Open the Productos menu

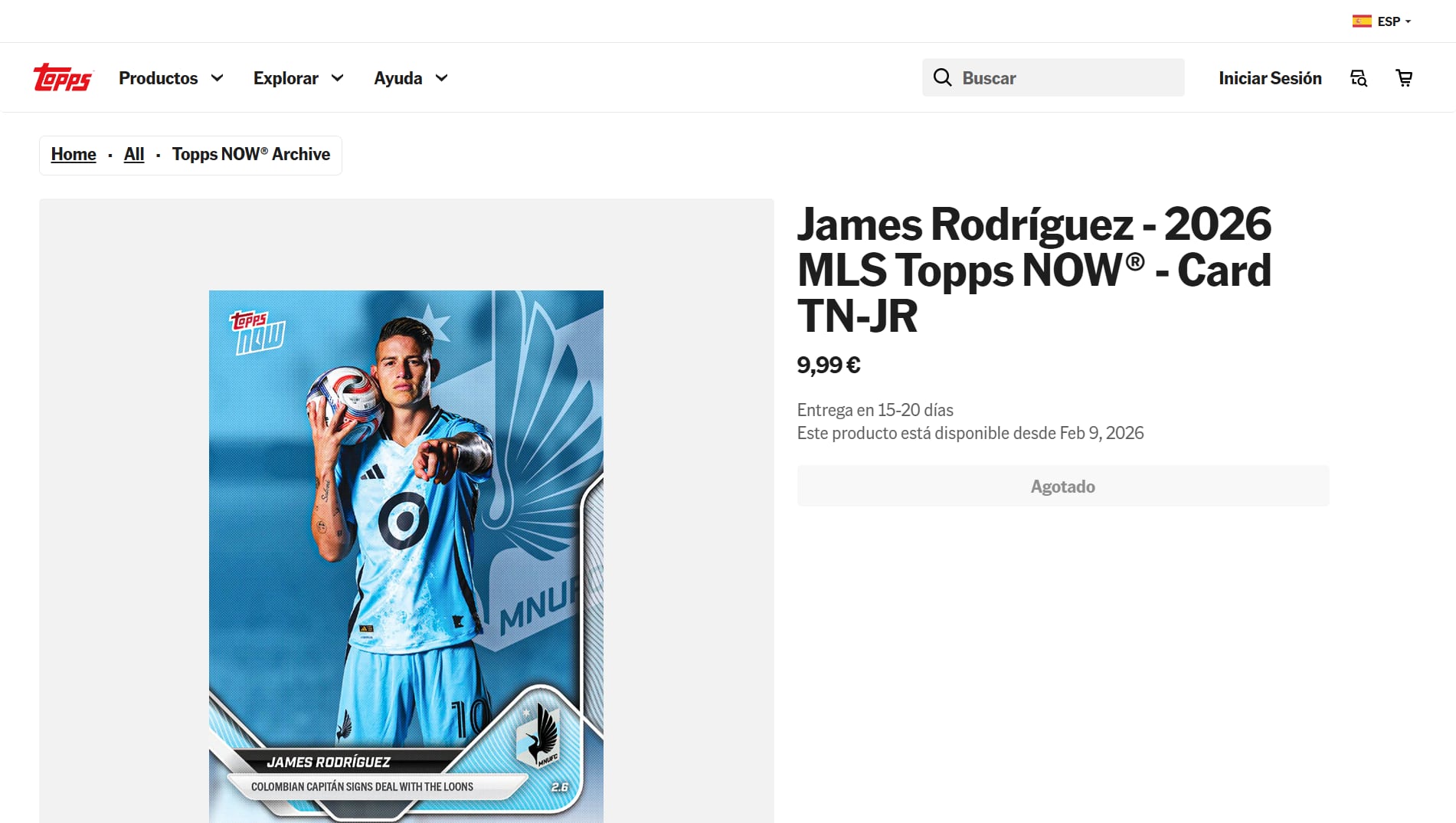tap(158, 77)
